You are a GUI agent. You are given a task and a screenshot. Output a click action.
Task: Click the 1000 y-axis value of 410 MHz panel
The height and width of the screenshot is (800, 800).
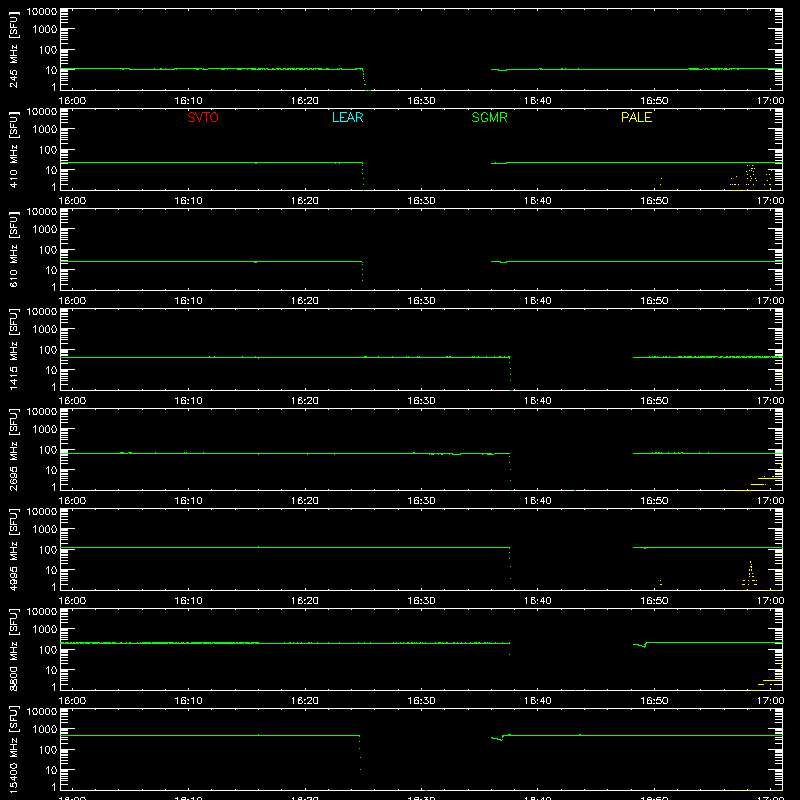(45, 130)
